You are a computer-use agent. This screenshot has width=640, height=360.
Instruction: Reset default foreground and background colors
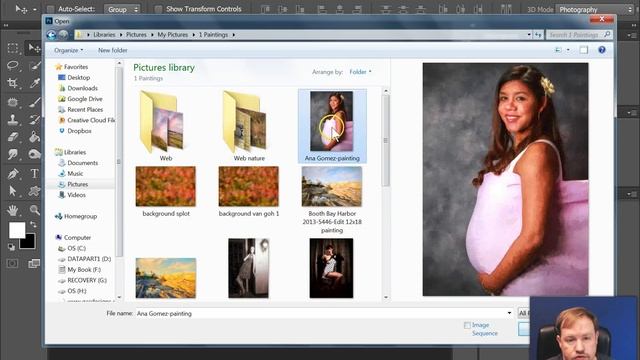pyautogui.click(x=11, y=247)
